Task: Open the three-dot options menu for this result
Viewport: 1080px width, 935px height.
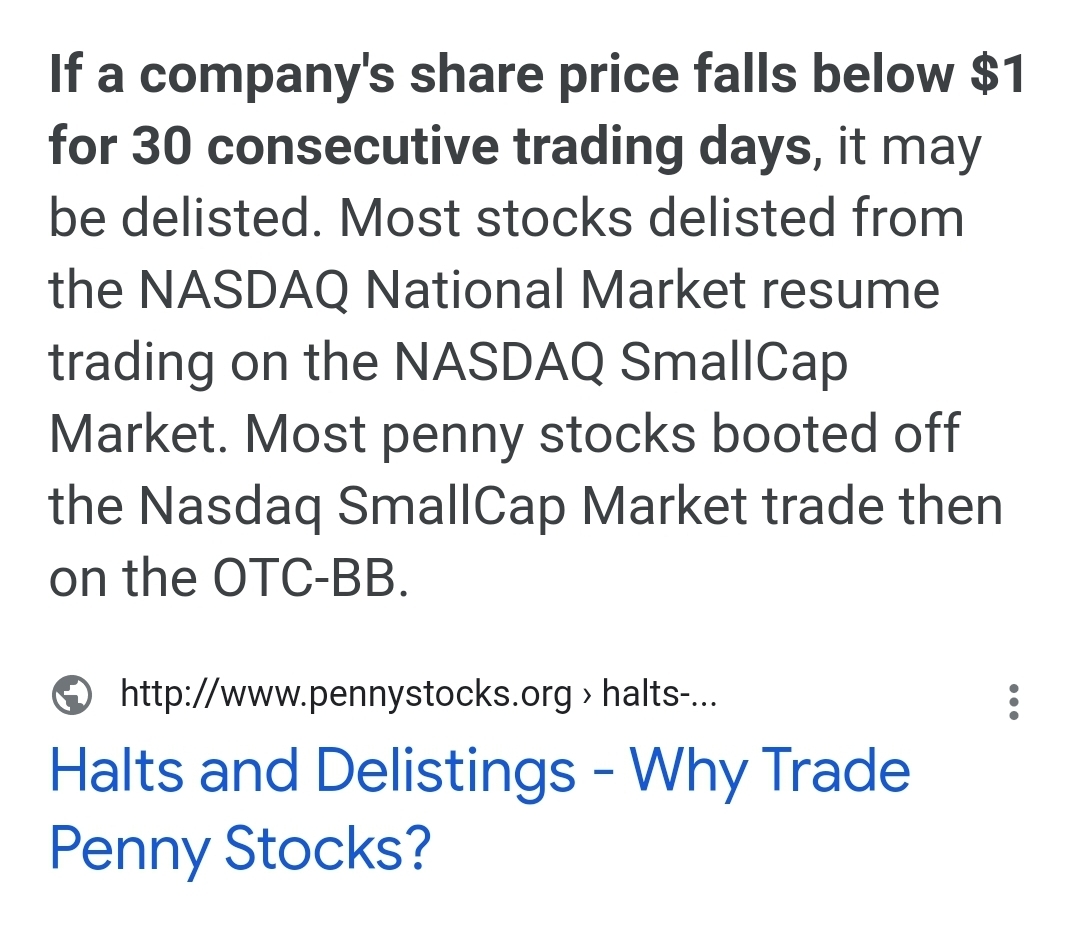Action: point(1013,702)
